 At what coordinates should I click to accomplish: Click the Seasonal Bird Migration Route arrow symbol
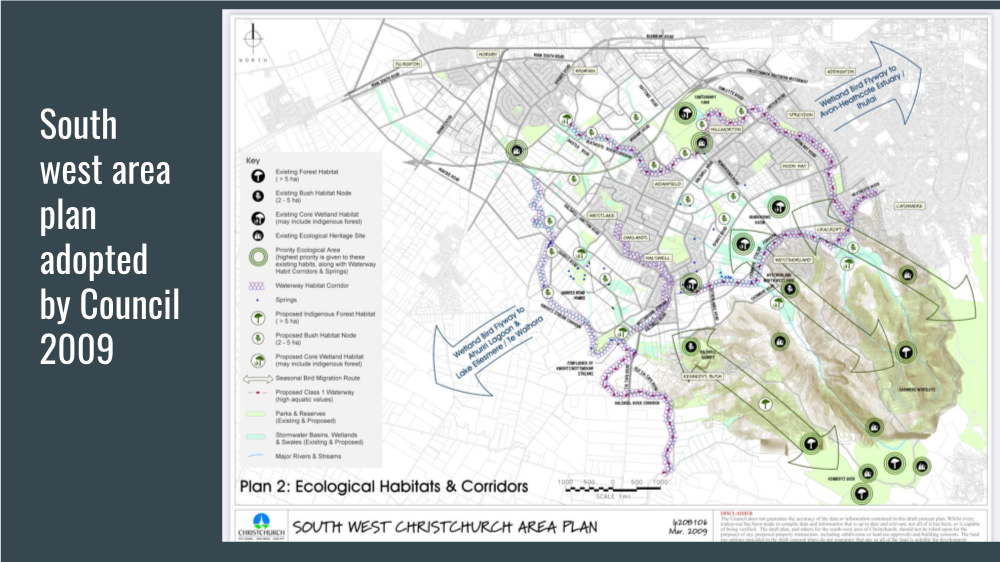(x=258, y=379)
